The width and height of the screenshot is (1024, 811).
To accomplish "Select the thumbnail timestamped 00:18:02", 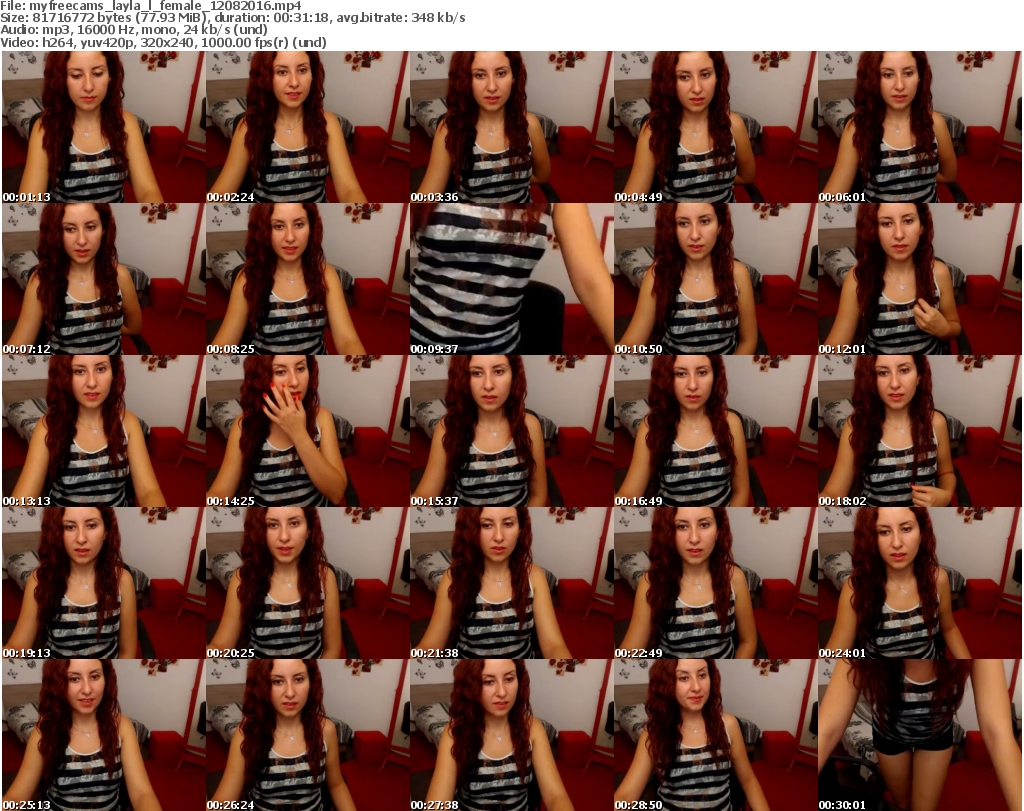I will 919,432.
